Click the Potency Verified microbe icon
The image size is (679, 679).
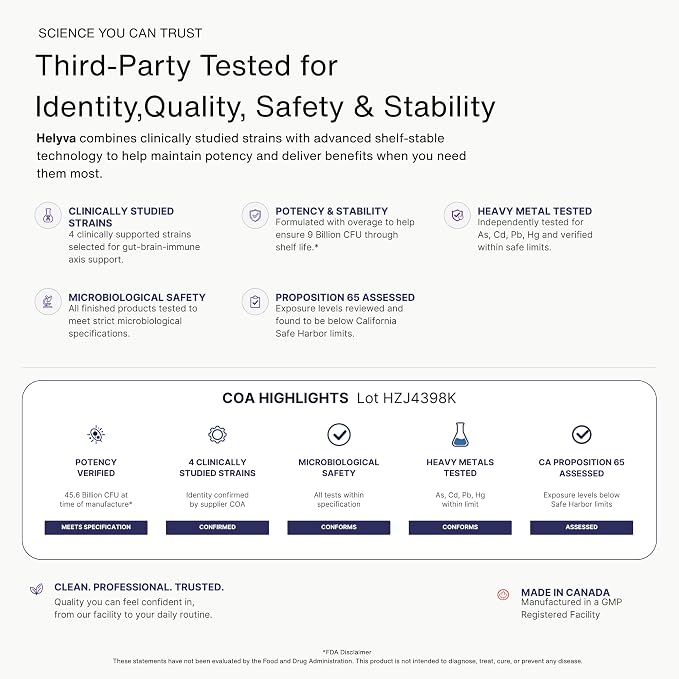tap(96, 434)
